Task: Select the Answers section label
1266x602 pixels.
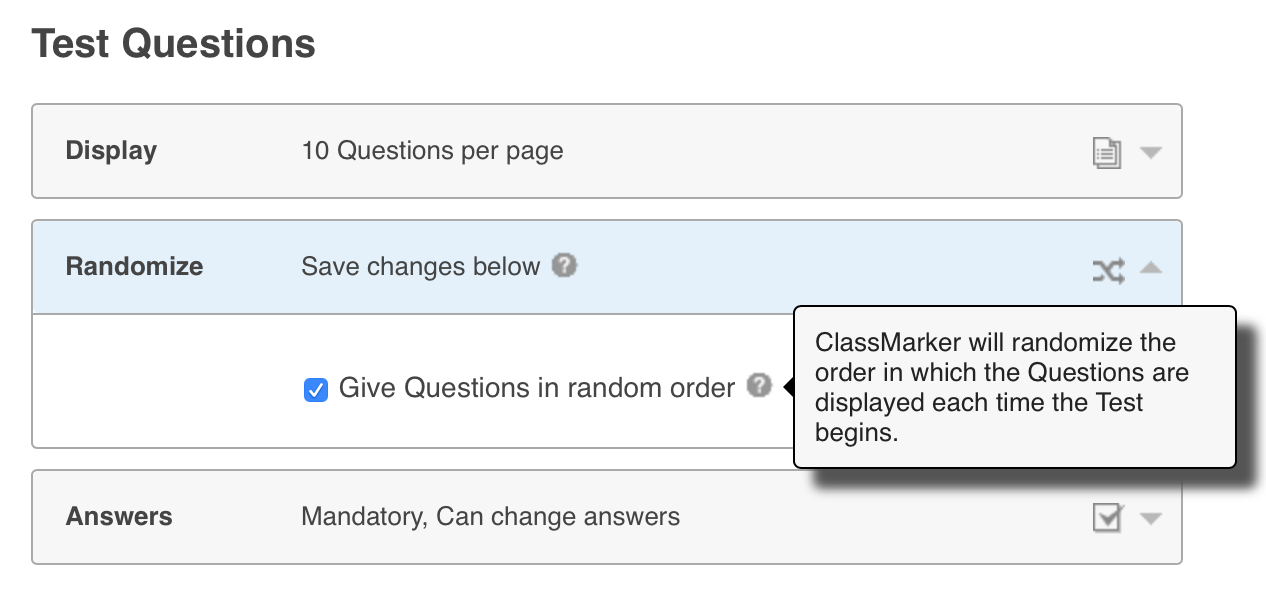Action: coord(119,517)
